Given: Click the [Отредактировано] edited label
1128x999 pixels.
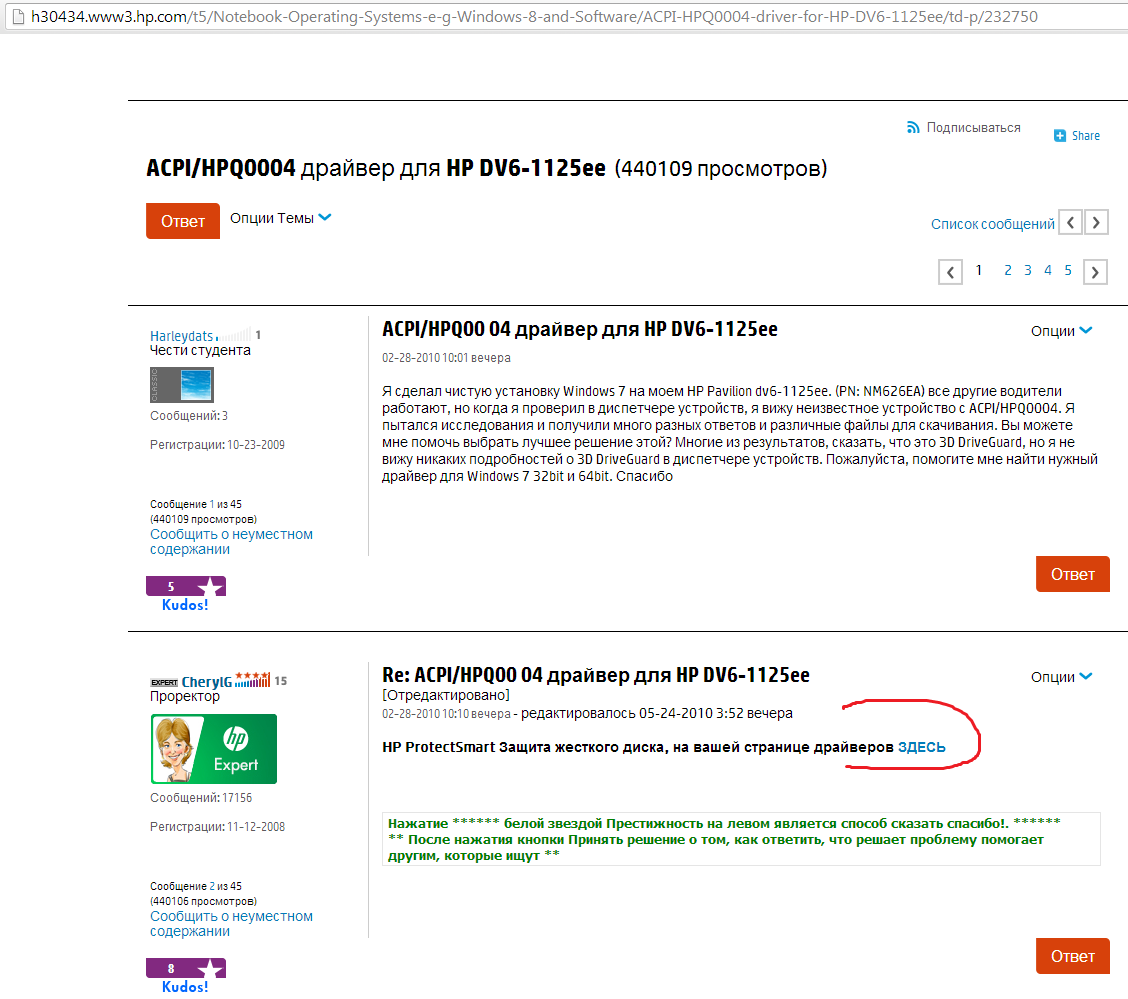Looking at the screenshot, I should click(x=446, y=695).
